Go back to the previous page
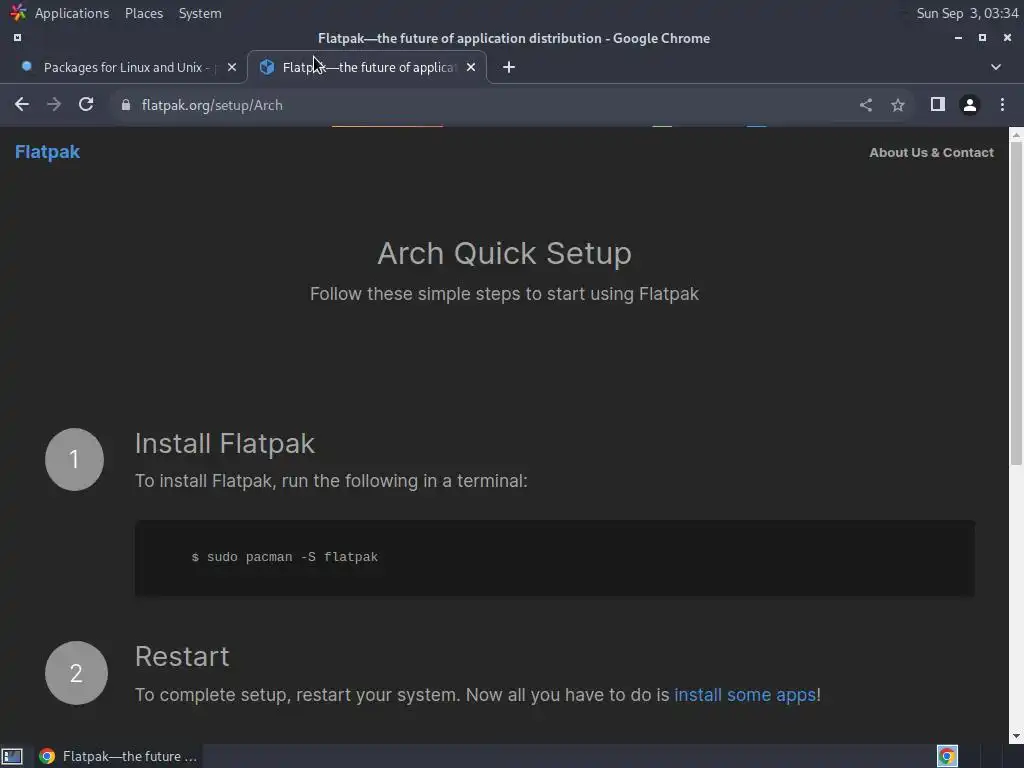The height and width of the screenshot is (768, 1024). click(x=22, y=104)
